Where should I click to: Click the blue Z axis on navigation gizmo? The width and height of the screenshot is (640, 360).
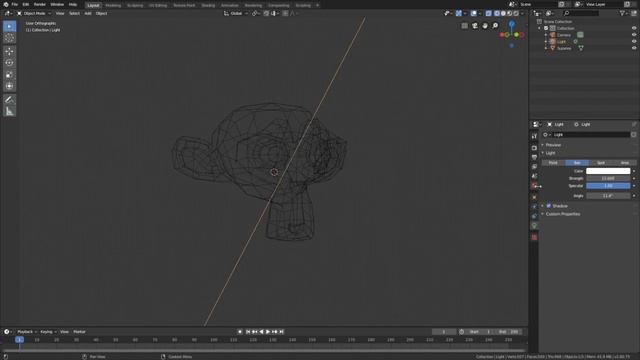click(x=511, y=24)
